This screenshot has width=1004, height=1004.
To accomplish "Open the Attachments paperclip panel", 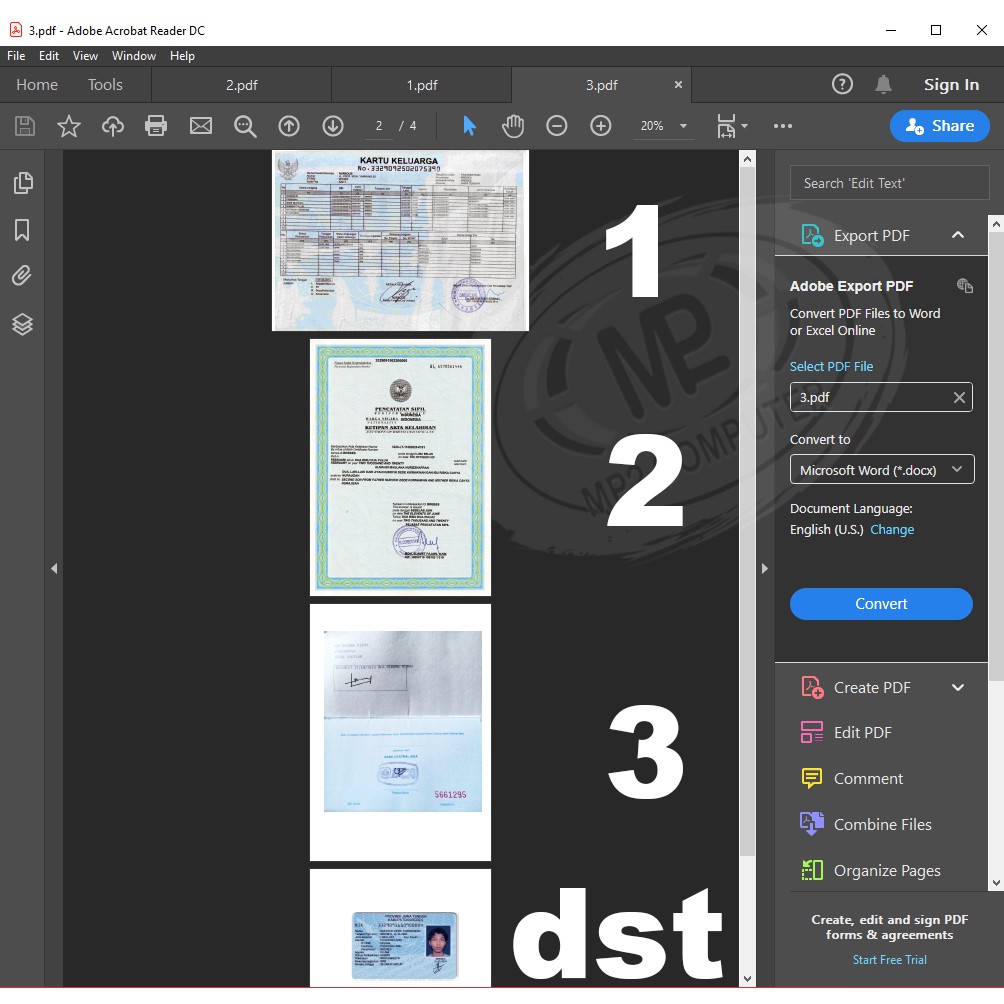I will pos(22,276).
